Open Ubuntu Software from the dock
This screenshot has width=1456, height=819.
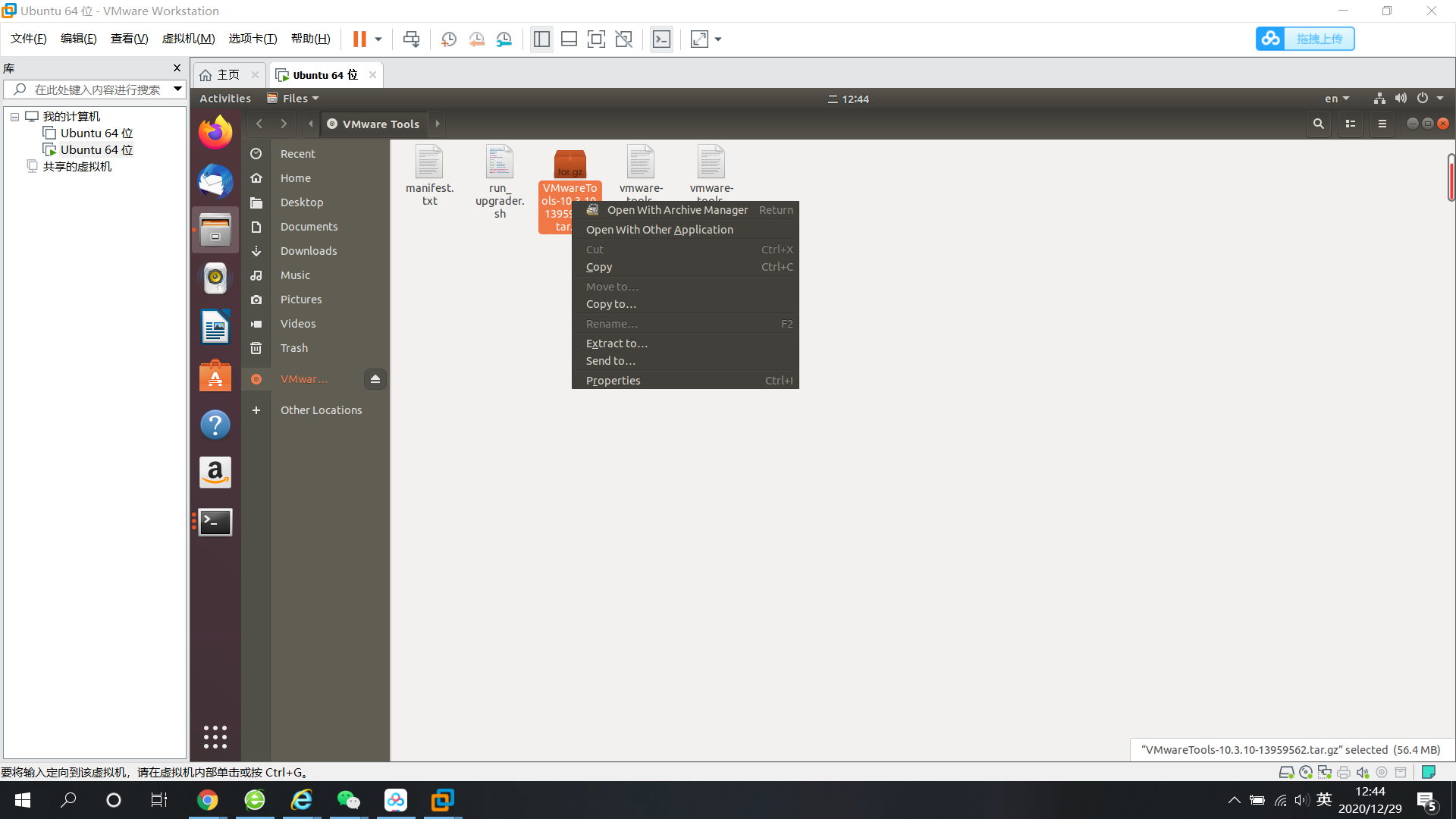215,376
